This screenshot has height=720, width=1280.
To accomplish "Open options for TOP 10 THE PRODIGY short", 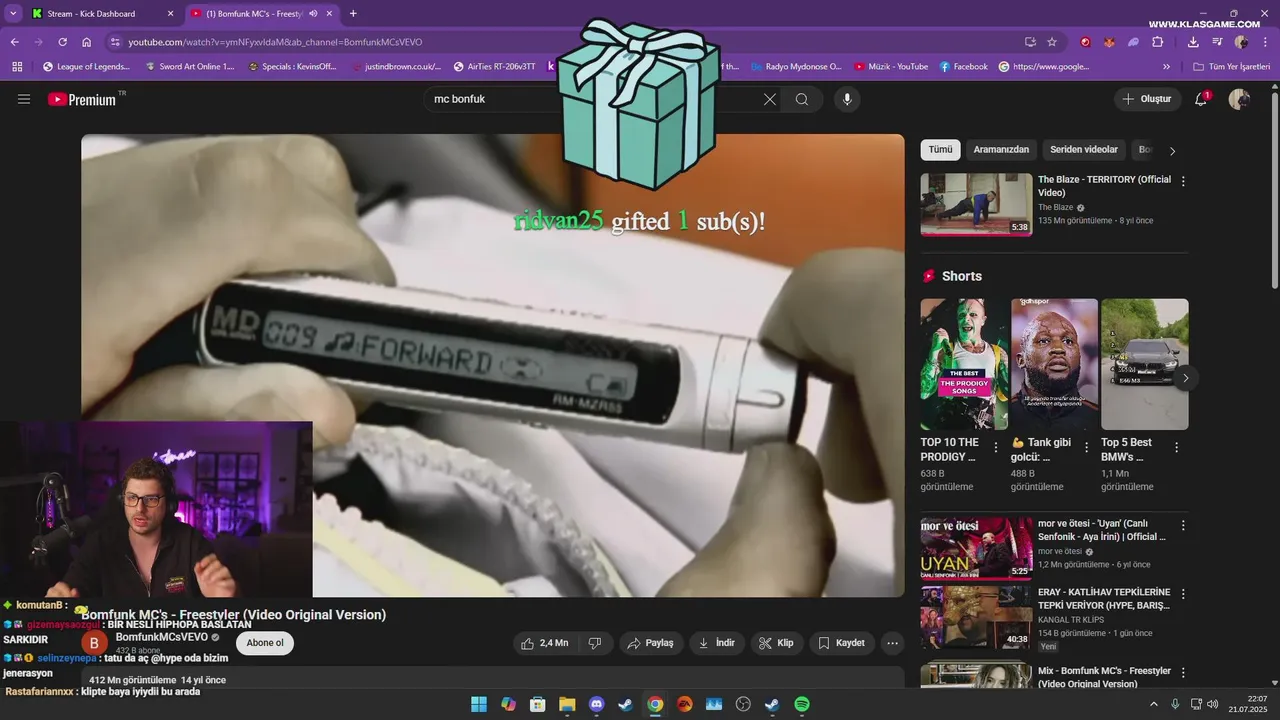I will [x=995, y=448].
